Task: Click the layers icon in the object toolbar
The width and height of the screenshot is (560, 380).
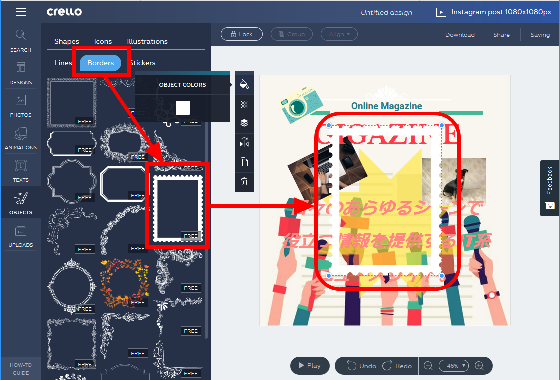Action: (x=244, y=123)
